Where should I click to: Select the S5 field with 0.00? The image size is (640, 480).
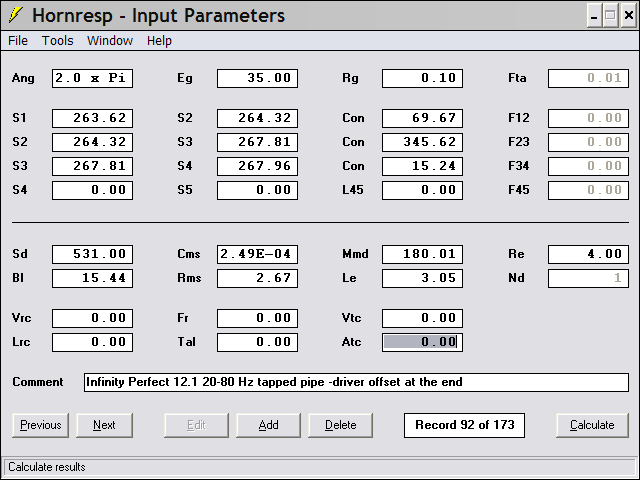[258, 190]
